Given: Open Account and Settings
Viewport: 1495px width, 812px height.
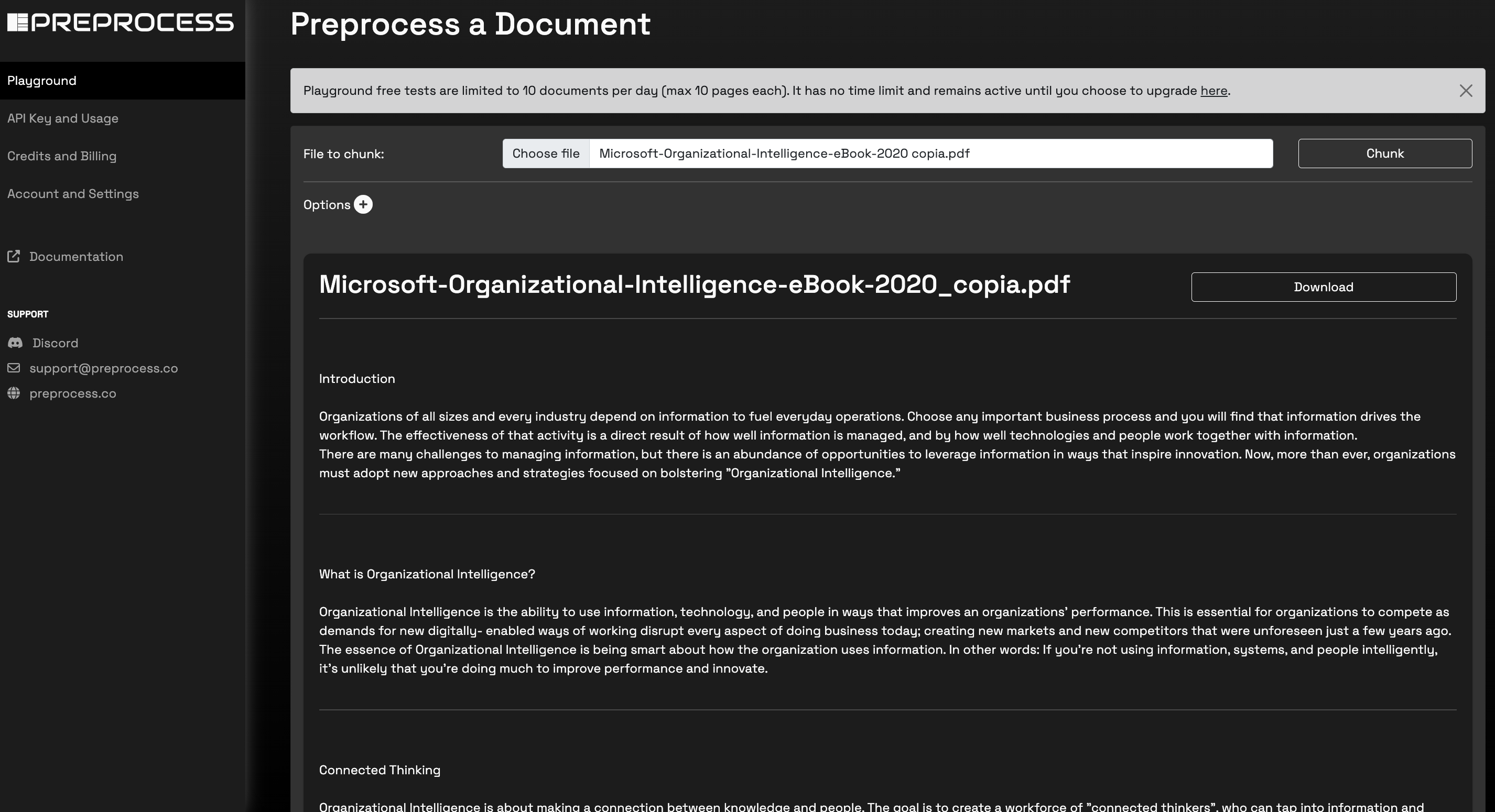Looking at the screenshot, I should tap(72, 194).
